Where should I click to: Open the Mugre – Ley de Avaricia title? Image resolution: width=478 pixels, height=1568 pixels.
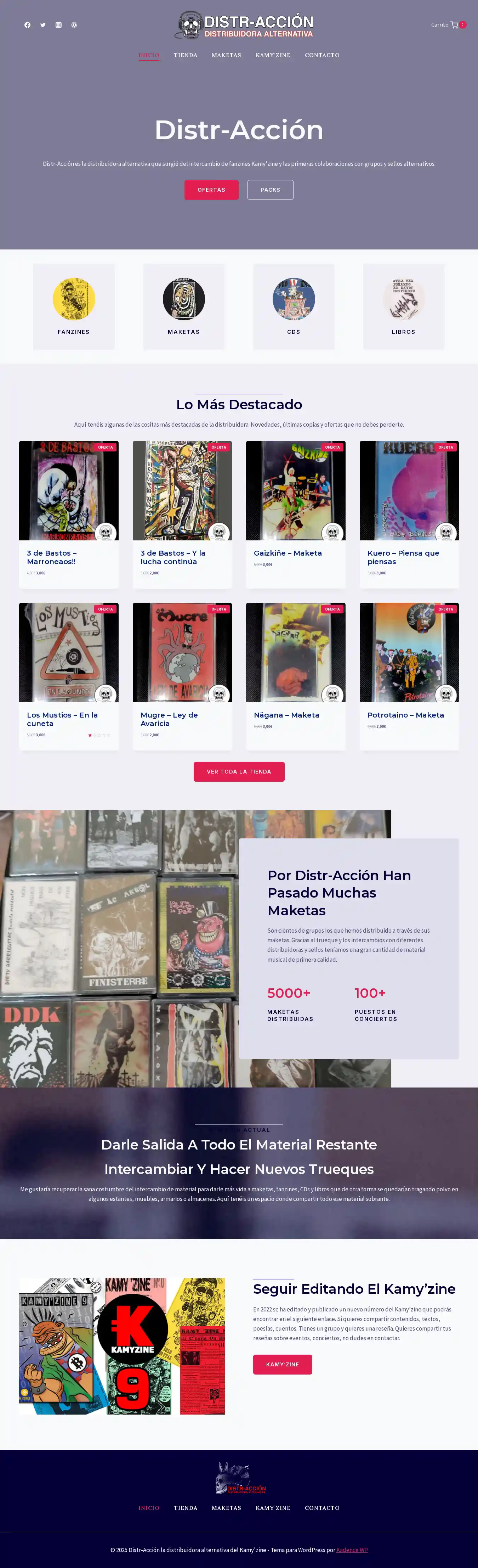[x=169, y=719]
